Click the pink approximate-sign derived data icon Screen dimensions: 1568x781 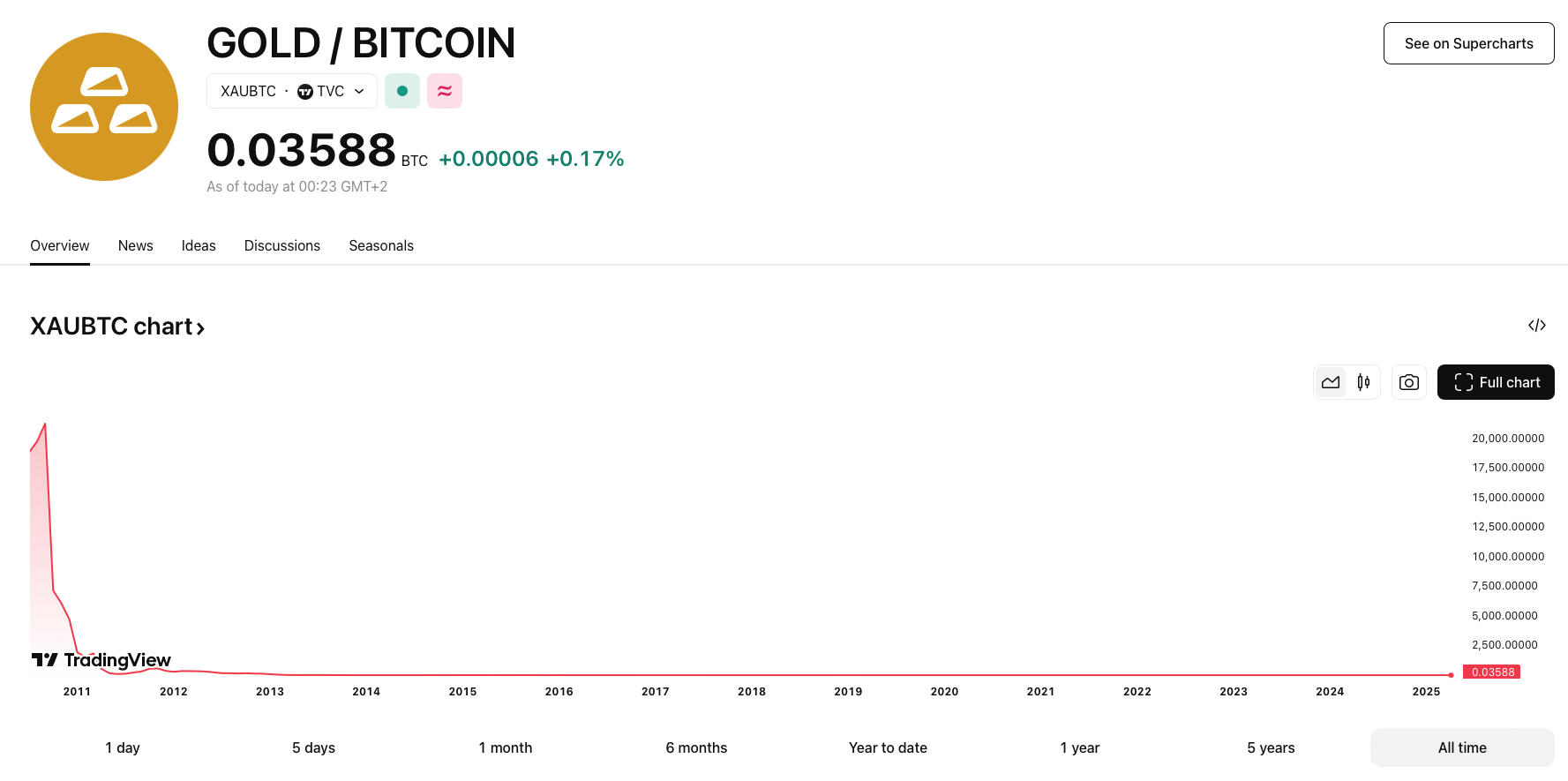tap(445, 91)
